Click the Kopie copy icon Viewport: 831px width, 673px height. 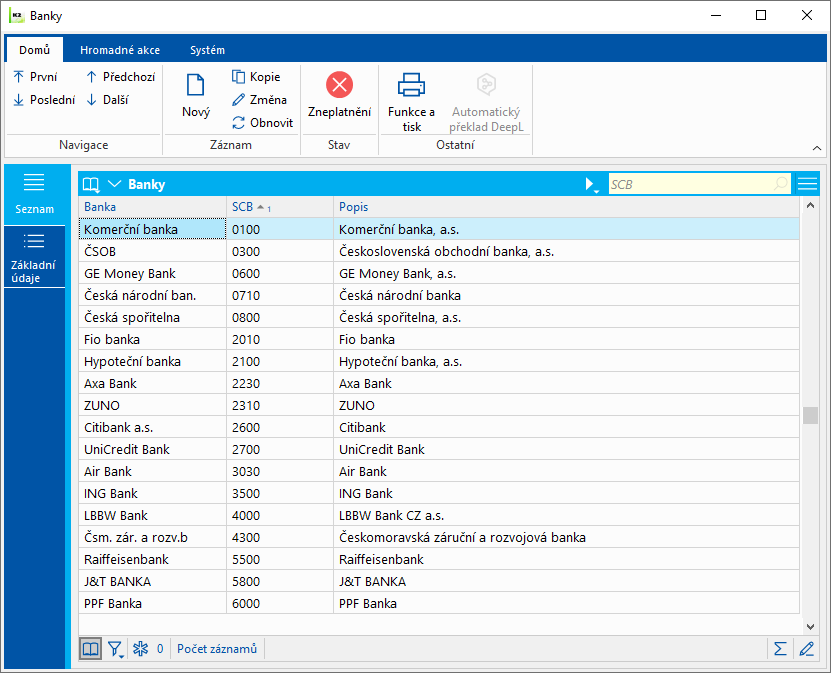[x=239, y=77]
